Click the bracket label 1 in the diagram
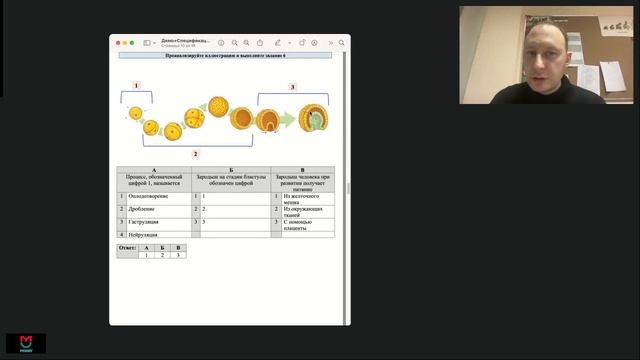The height and width of the screenshot is (360, 640). click(x=136, y=85)
